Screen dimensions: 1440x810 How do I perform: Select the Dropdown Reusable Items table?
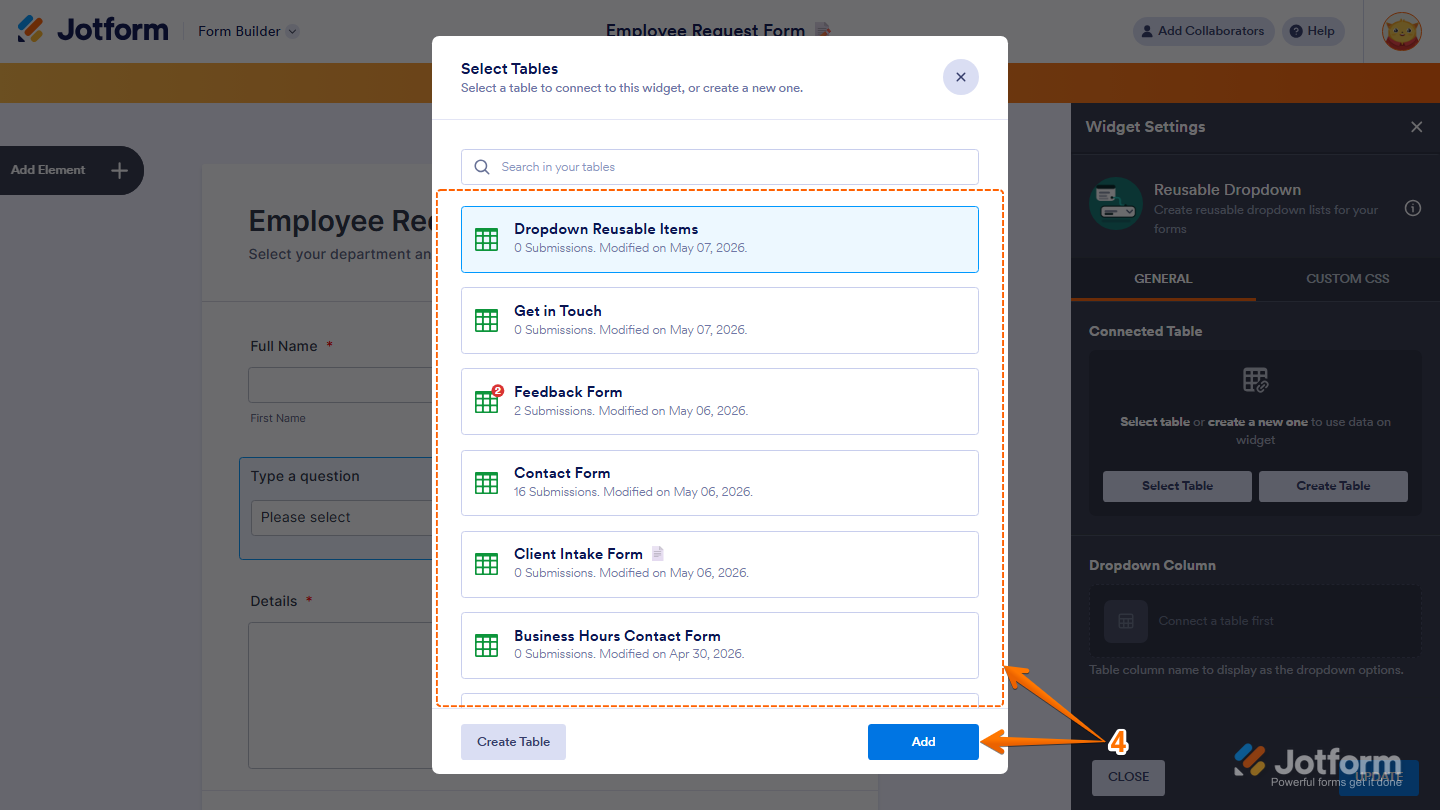pyautogui.click(x=719, y=239)
